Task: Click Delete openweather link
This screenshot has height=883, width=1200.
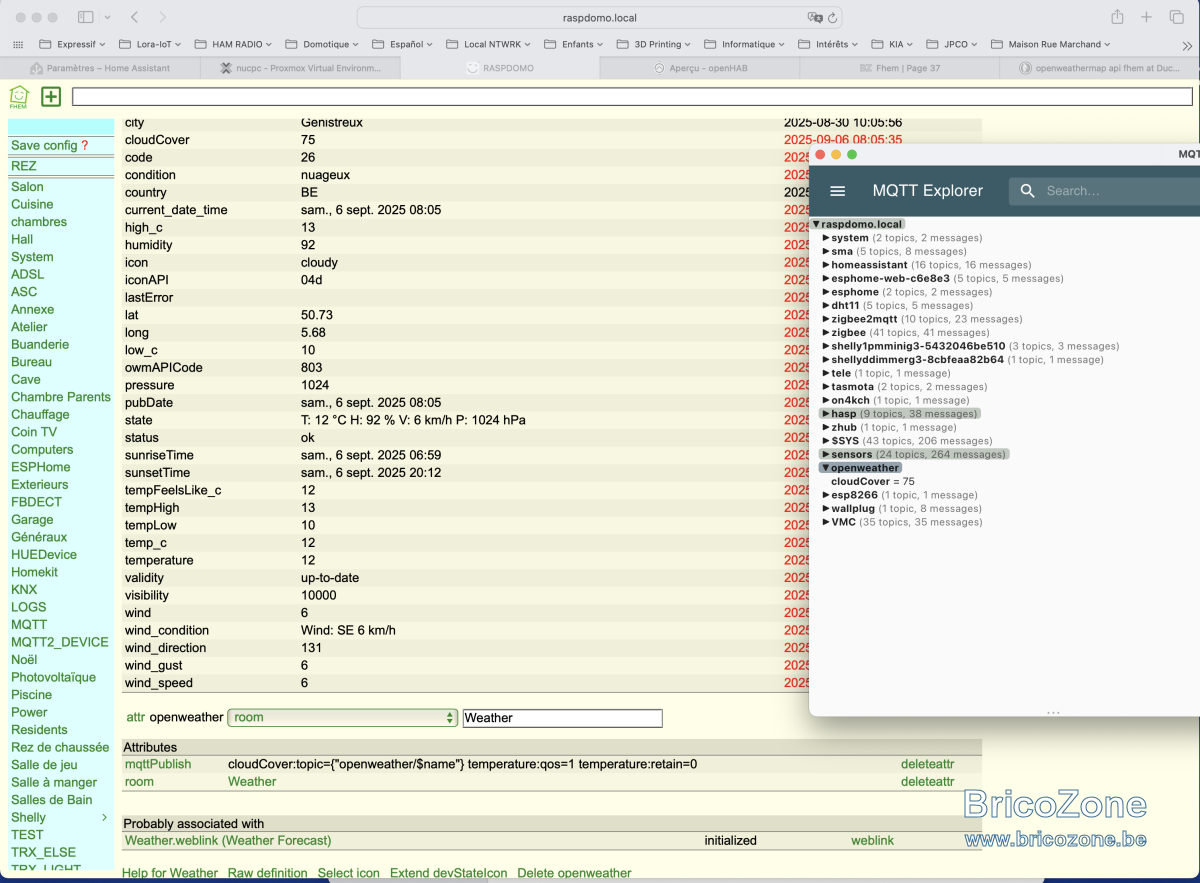Action: [574, 873]
